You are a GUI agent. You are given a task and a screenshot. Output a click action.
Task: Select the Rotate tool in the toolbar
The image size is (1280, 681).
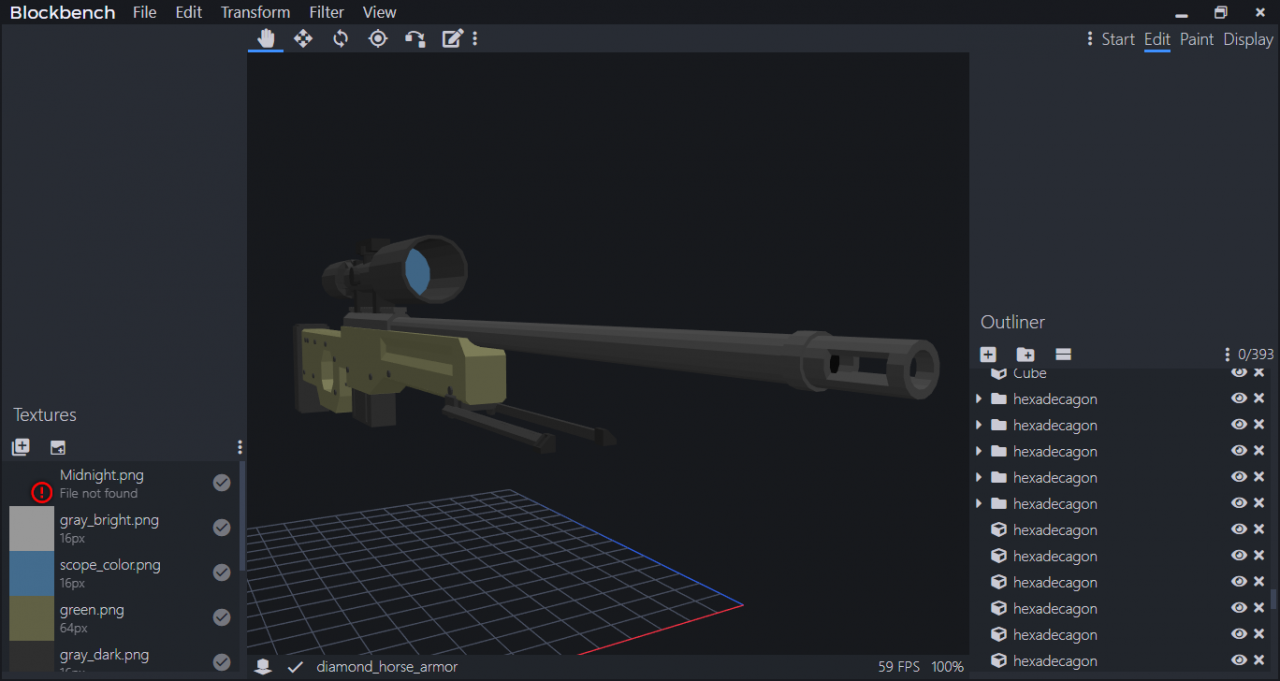click(x=341, y=38)
